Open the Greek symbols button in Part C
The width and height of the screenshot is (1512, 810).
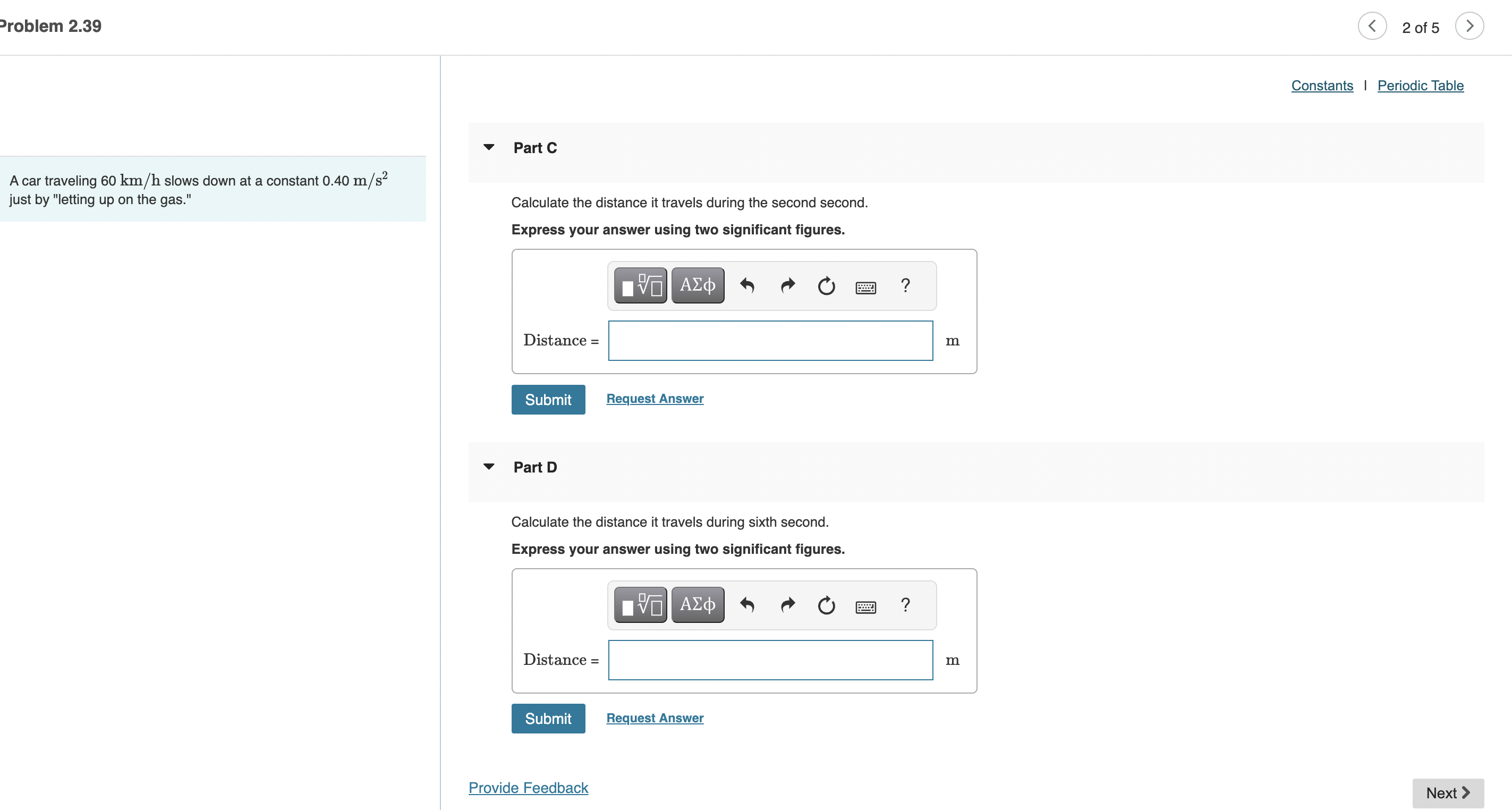[698, 285]
